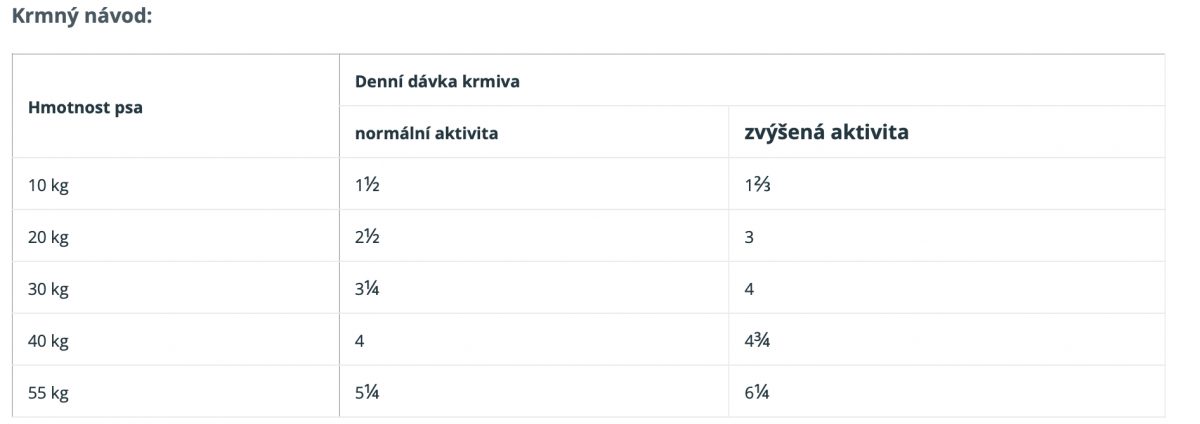The width and height of the screenshot is (1200, 424).
Task: Select the "30 kg" weight cell
Action: click(48, 289)
